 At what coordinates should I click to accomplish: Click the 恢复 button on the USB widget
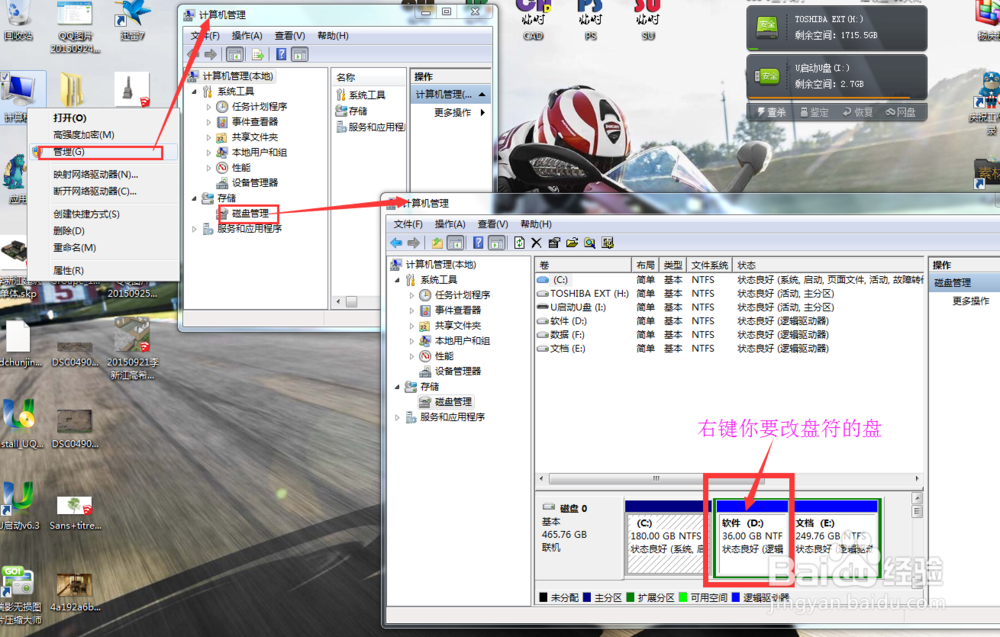[x=858, y=112]
